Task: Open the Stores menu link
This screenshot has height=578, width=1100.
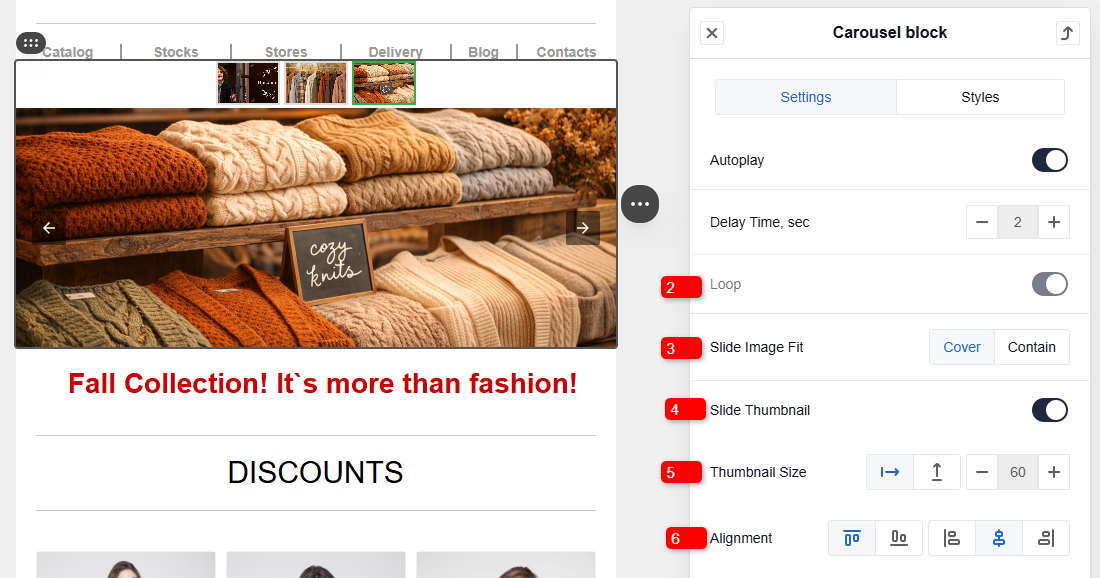Action: click(x=286, y=52)
